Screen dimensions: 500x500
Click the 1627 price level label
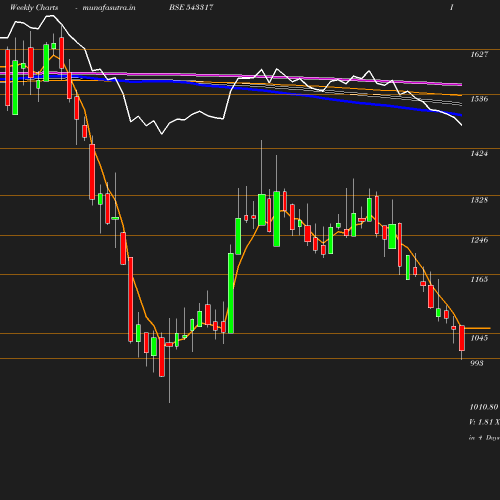pos(479,54)
